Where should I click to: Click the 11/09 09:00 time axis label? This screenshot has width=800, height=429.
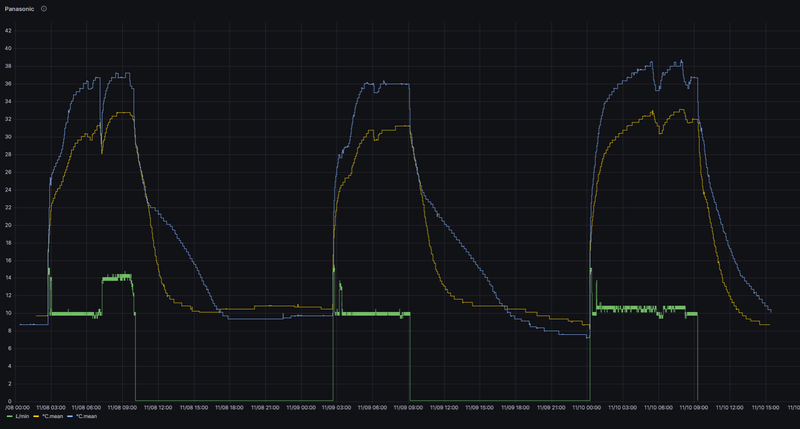408,408
